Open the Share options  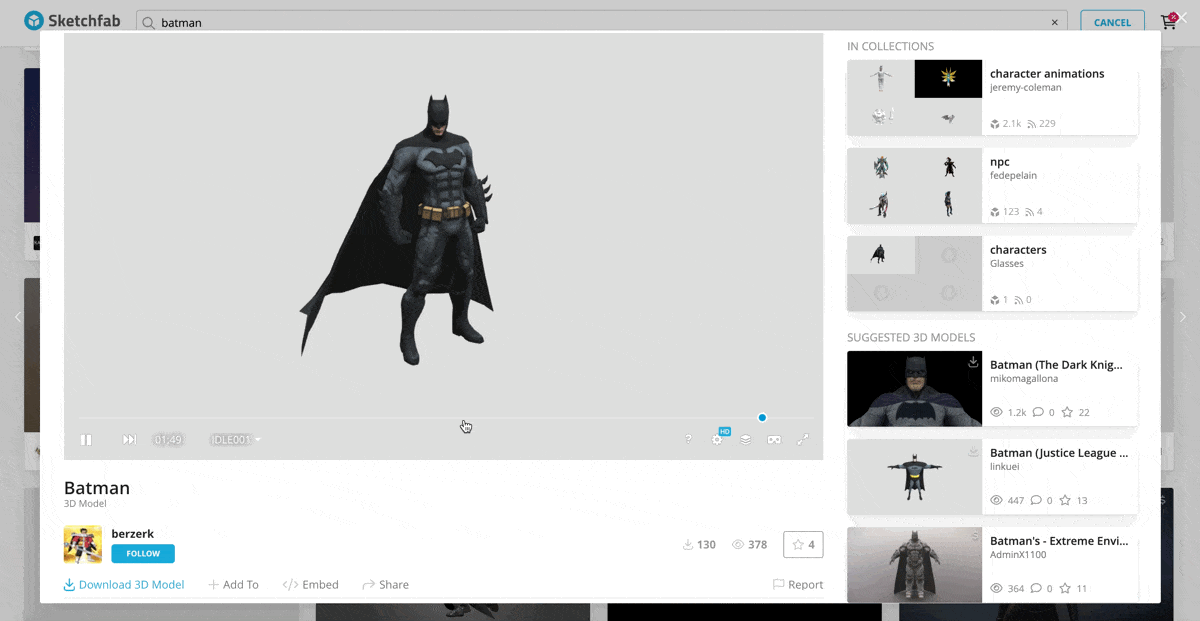pyautogui.click(x=385, y=585)
